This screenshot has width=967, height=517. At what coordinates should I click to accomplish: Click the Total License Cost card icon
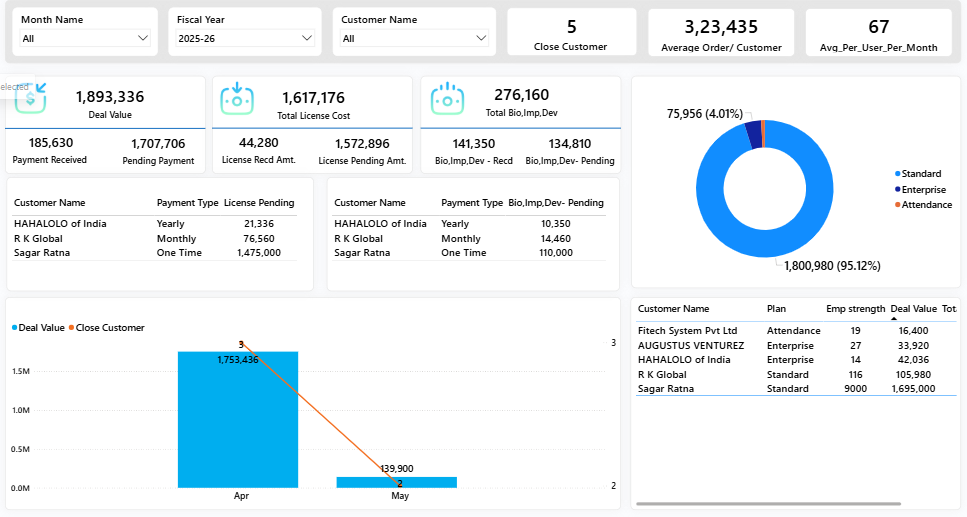(x=237, y=99)
